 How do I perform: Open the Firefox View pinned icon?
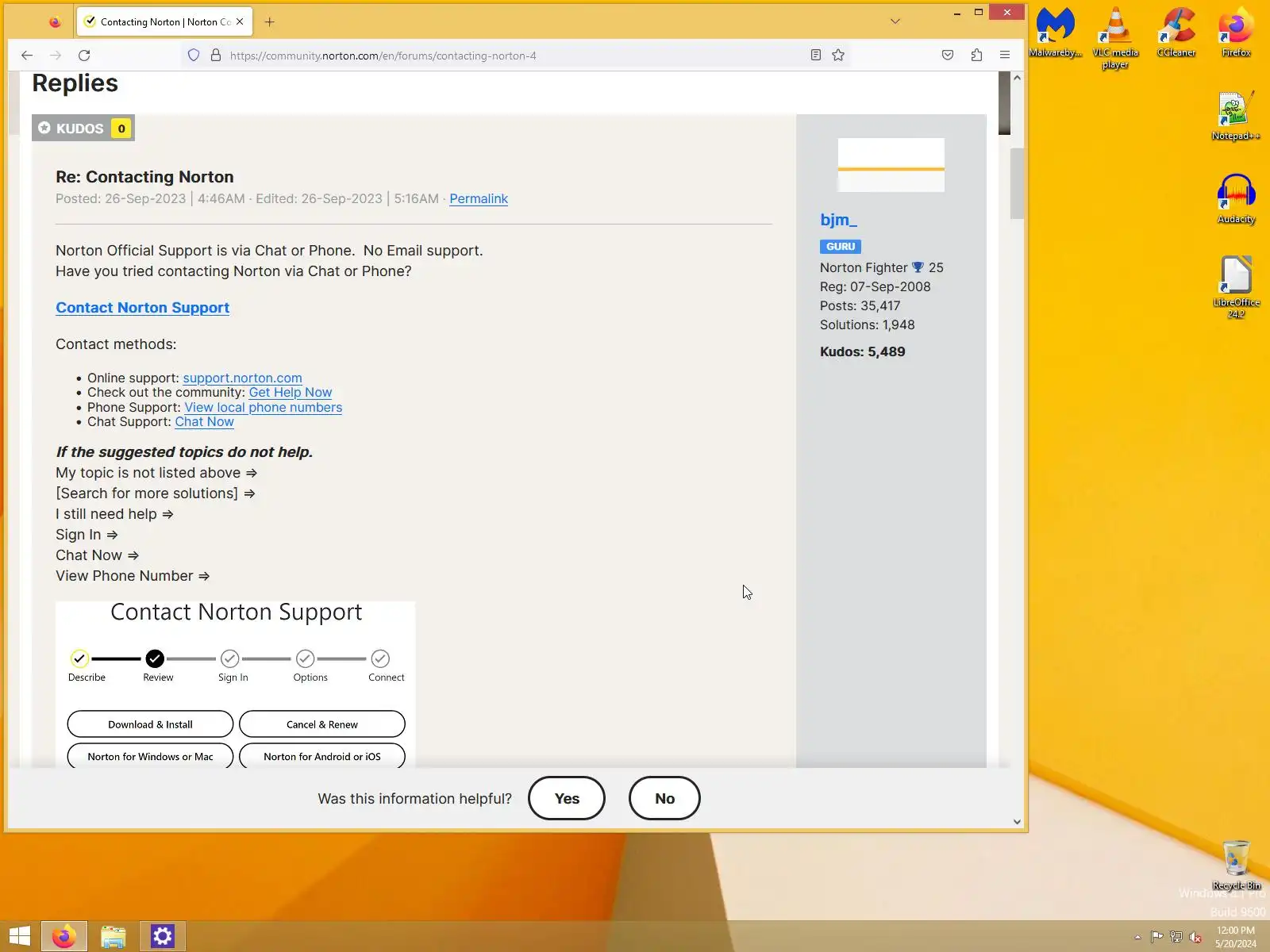tap(55, 22)
